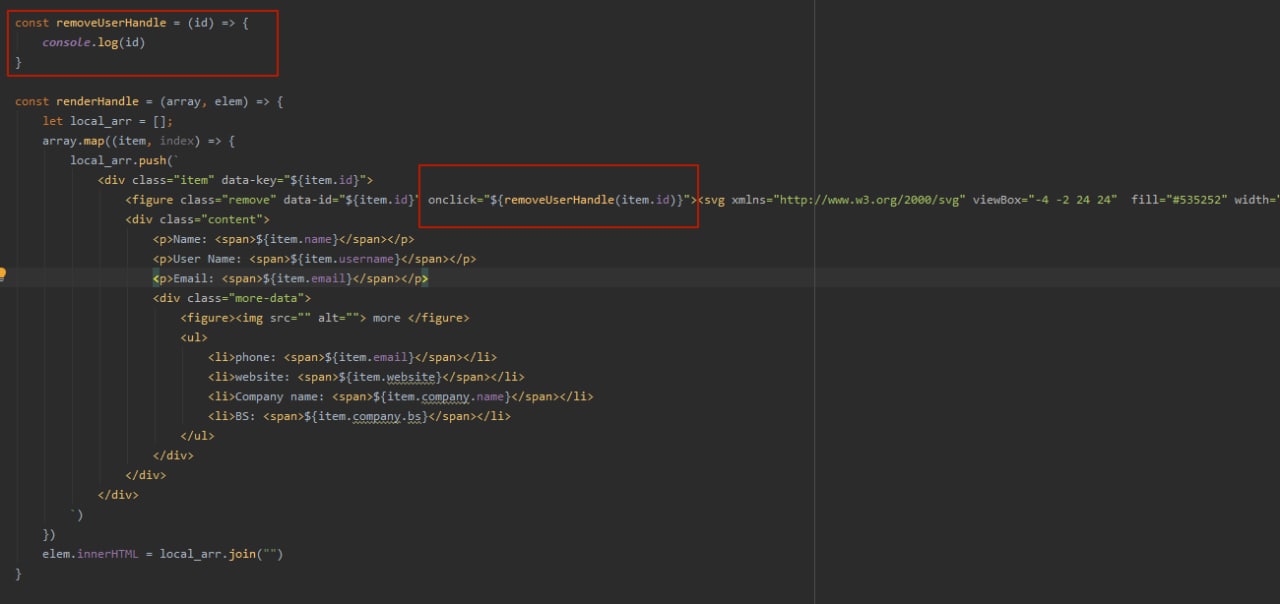Click the 'let local_arr = [];' line
The image size is (1280, 604).
pos(108,121)
